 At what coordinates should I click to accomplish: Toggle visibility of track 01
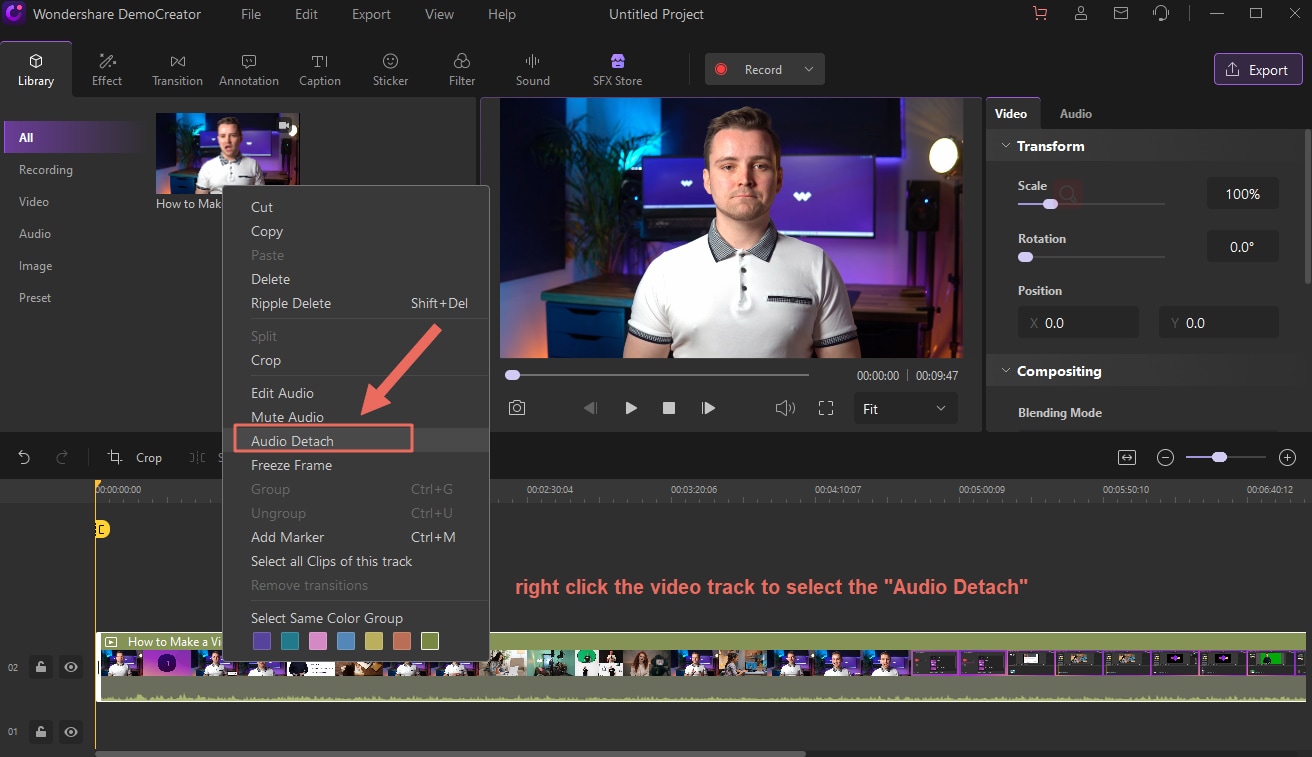[71, 732]
